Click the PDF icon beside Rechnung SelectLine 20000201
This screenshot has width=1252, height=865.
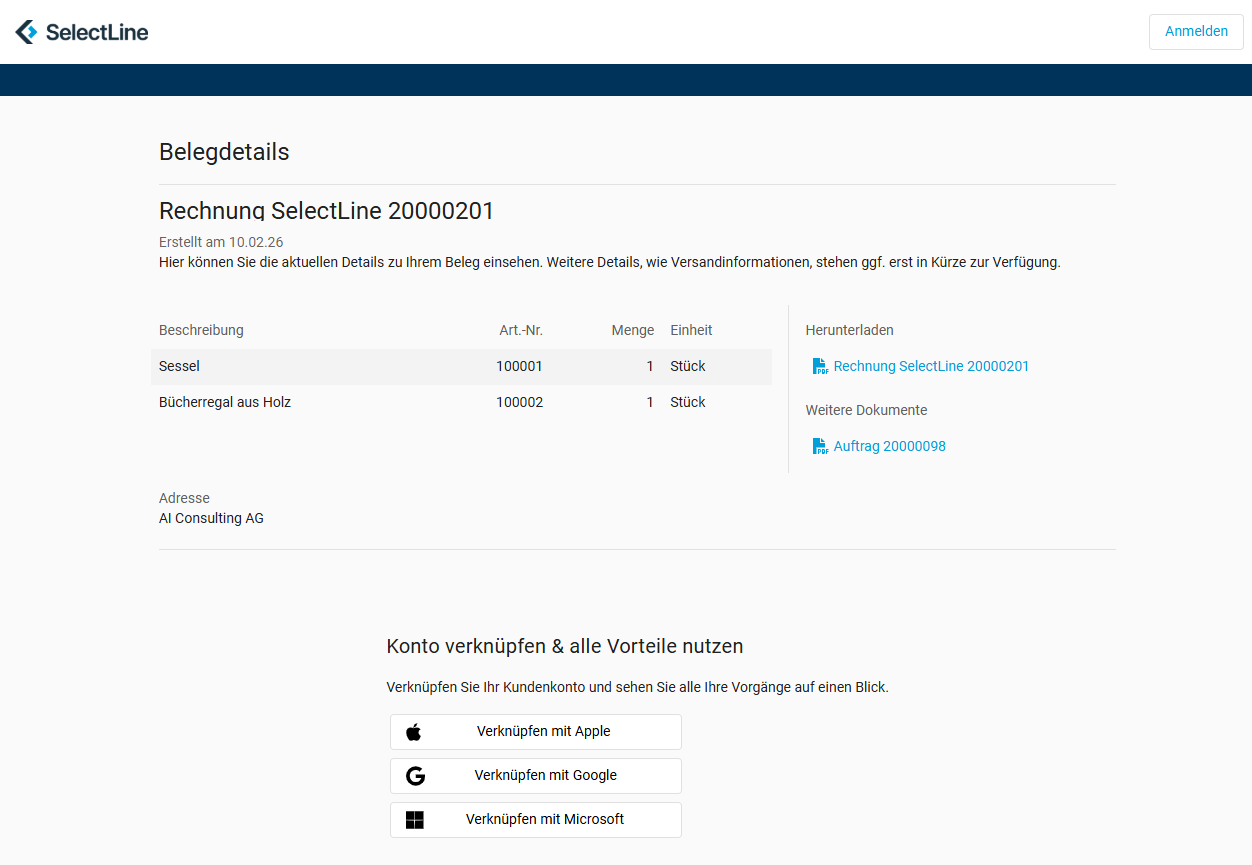click(x=820, y=367)
